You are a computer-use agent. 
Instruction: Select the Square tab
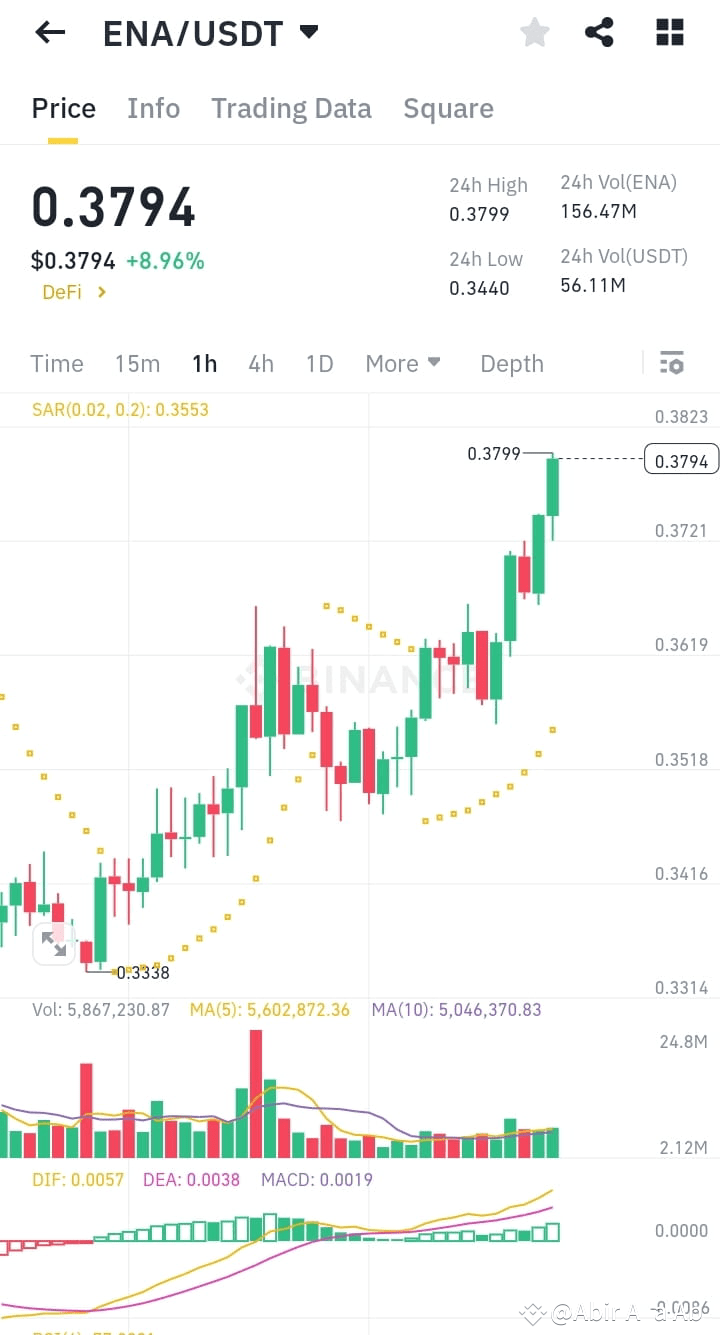[448, 108]
